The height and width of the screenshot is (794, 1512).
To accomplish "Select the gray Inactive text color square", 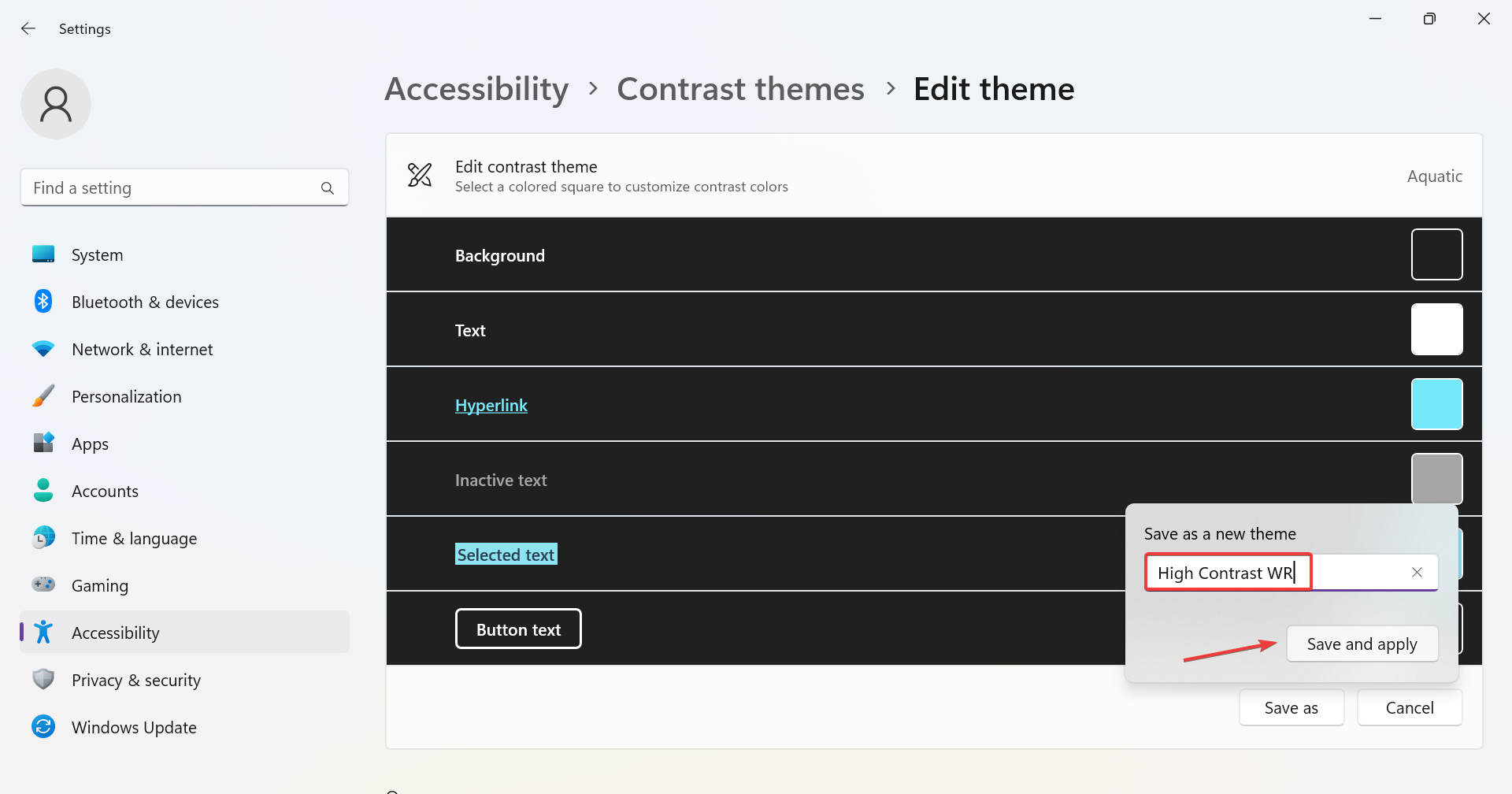I will click(1436, 479).
